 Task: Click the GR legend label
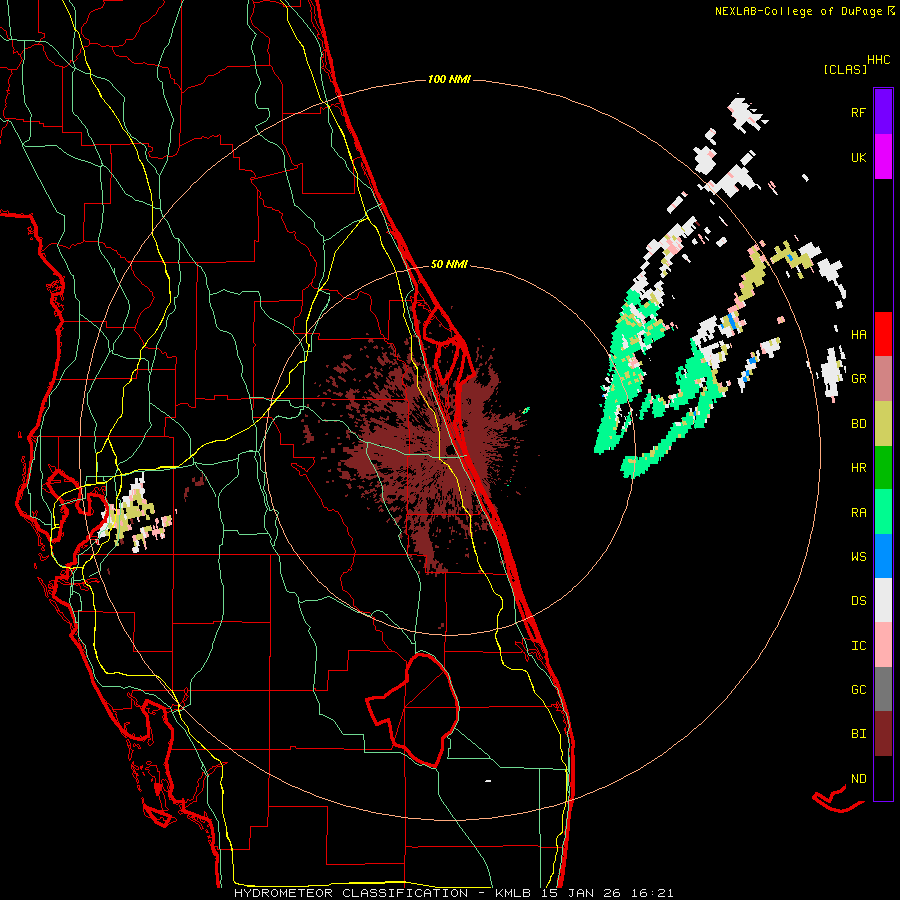(858, 379)
